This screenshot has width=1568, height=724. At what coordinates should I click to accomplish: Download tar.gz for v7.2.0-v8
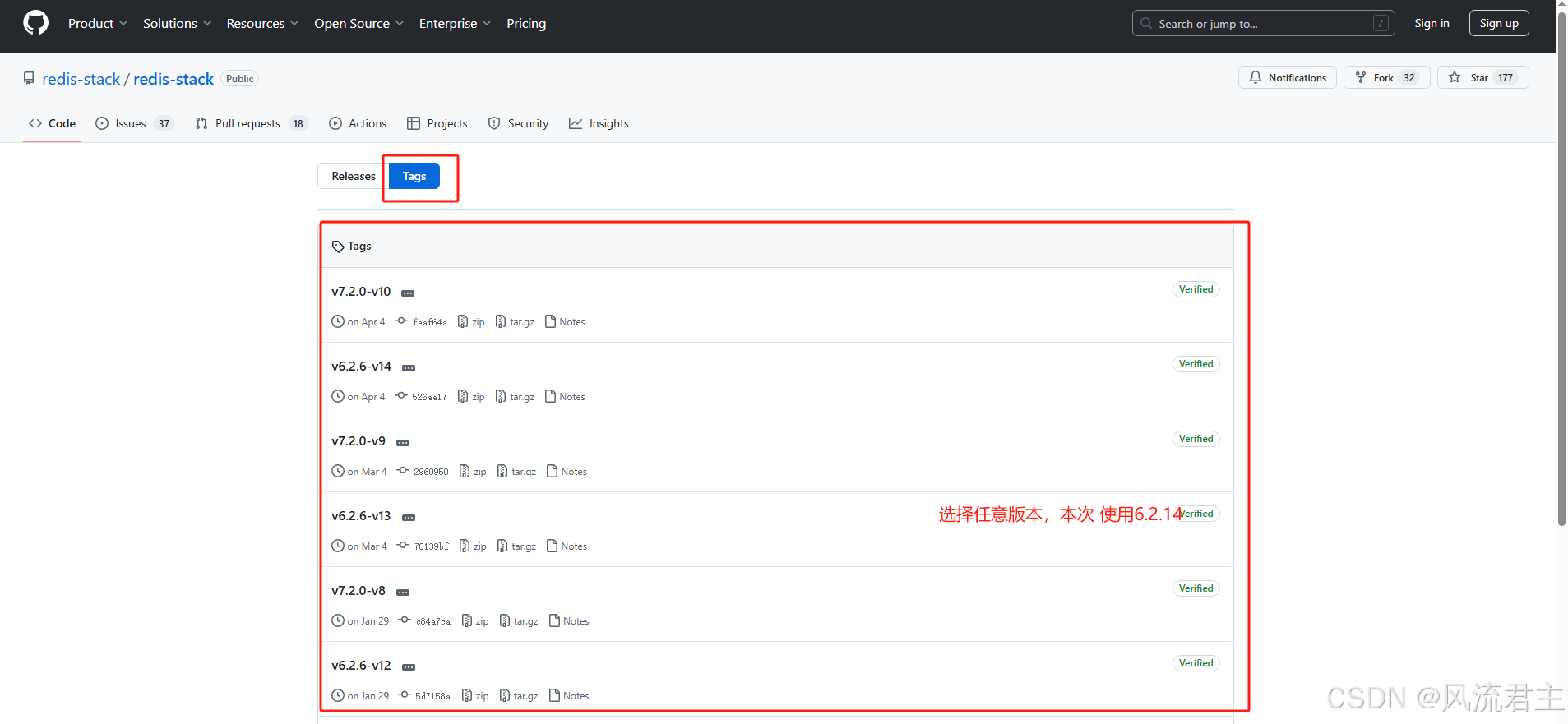519,621
